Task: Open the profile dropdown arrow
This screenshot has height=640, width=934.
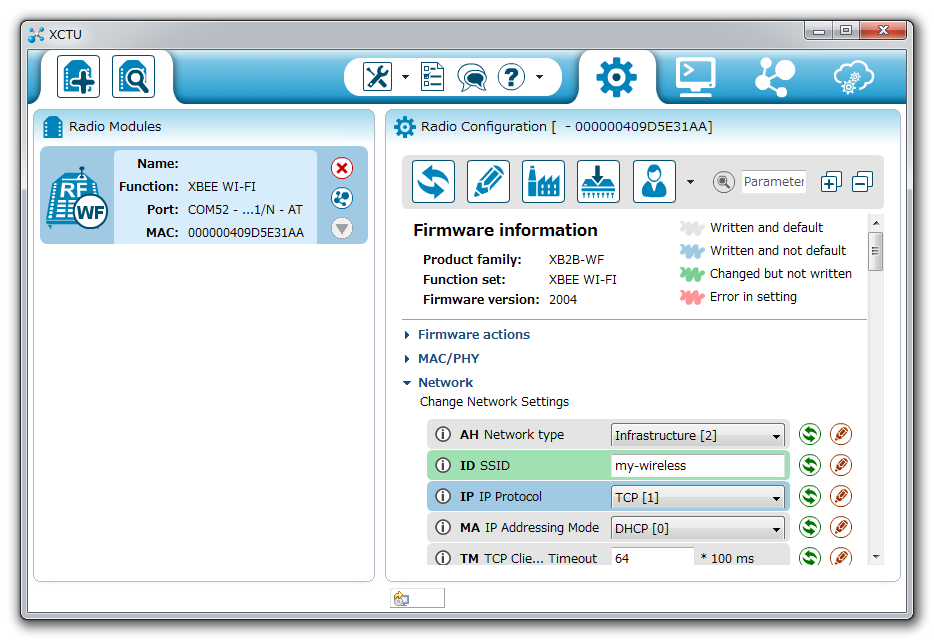Action: coord(690,182)
